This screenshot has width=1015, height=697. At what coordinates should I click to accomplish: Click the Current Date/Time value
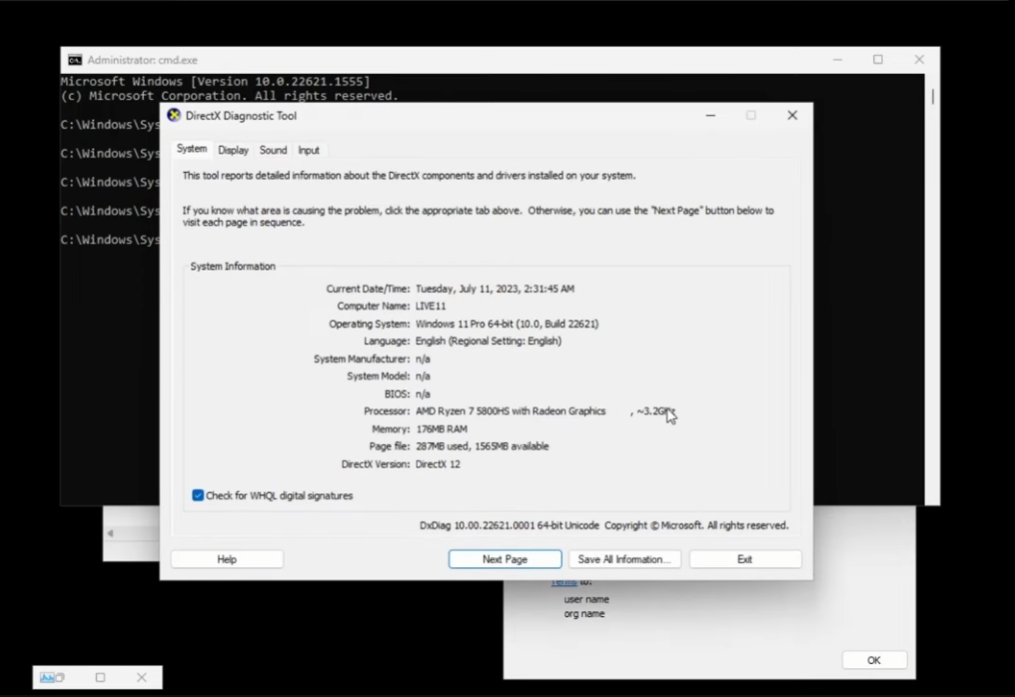[x=495, y=289]
